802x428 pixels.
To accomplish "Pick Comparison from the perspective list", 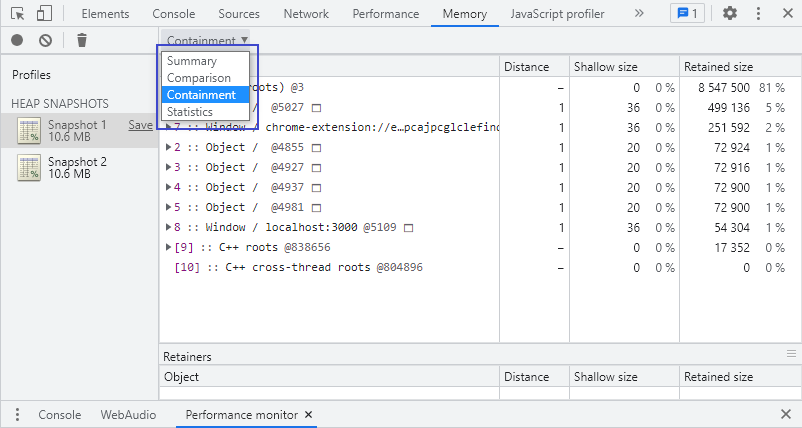I will (x=198, y=78).
